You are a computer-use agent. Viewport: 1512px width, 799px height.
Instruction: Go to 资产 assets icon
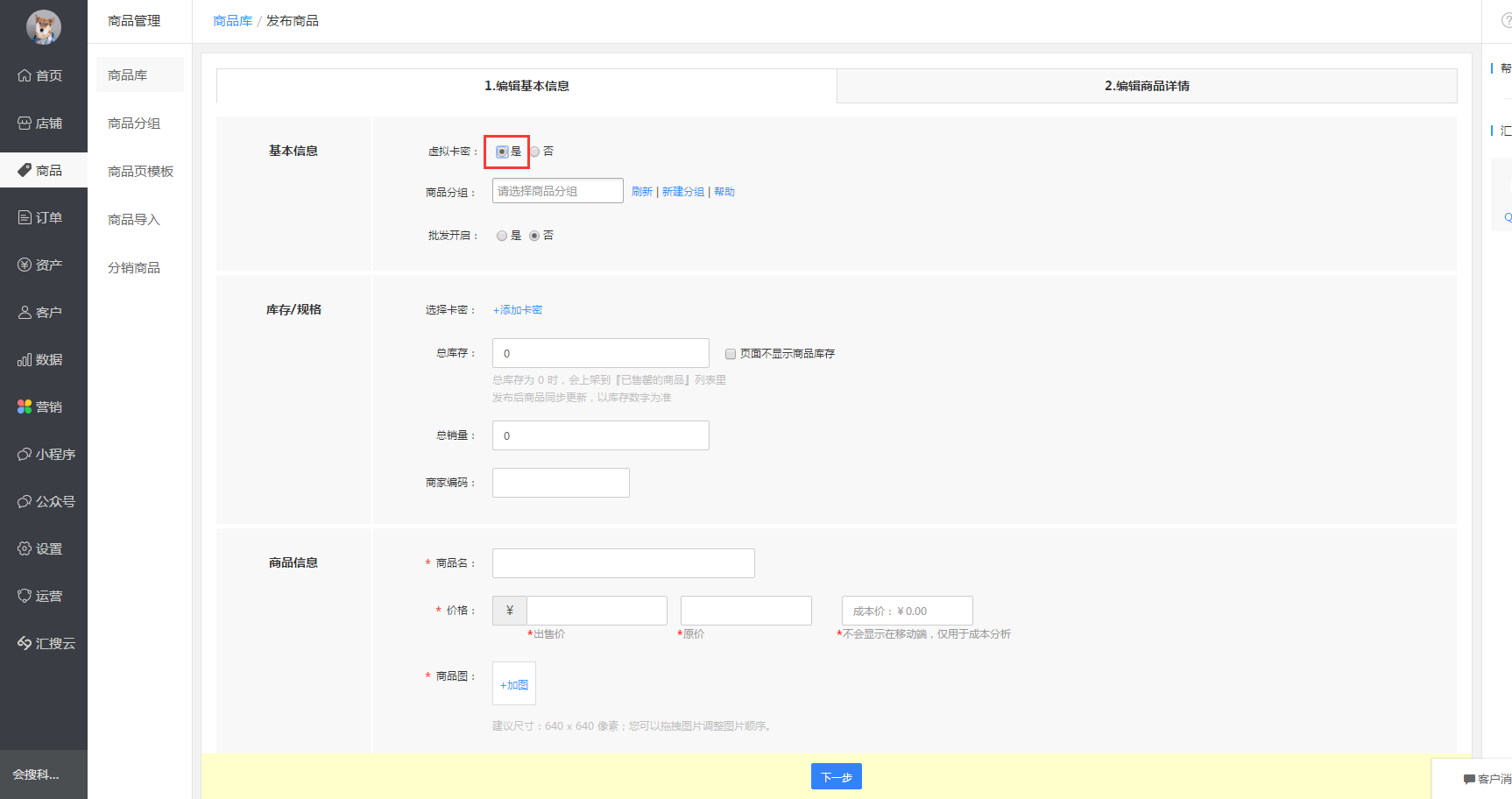(x=25, y=265)
